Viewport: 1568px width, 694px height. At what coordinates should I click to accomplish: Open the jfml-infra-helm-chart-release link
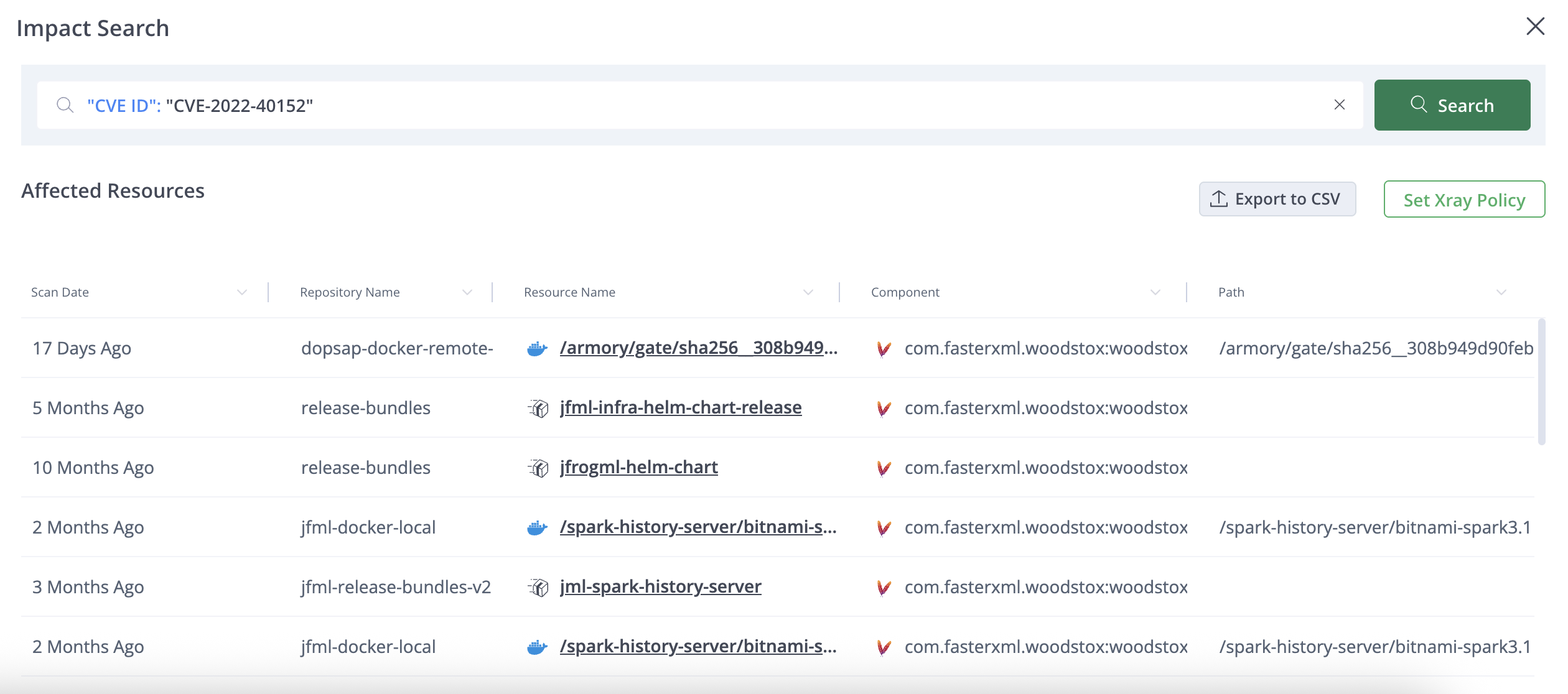(x=680, y=407)
